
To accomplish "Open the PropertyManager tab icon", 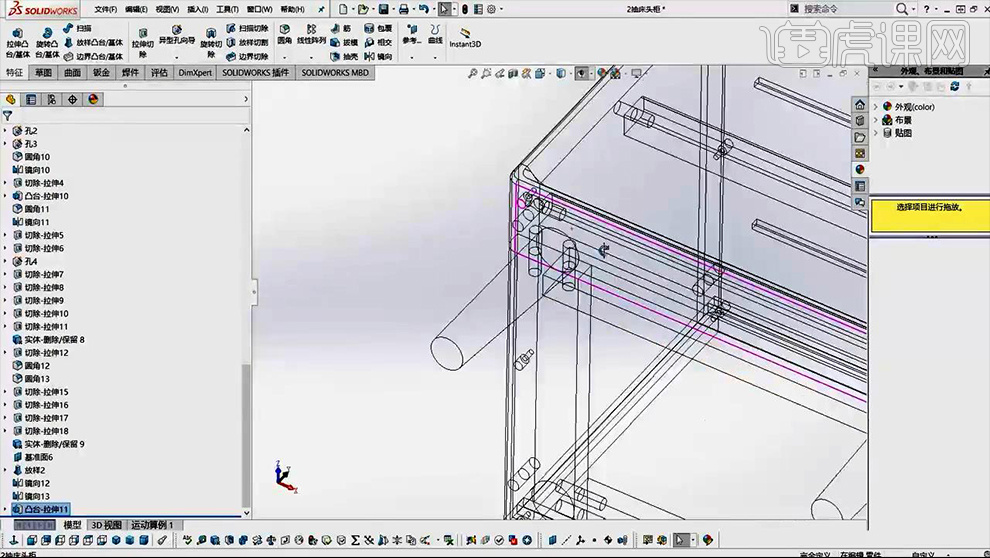I will point(31,99).
